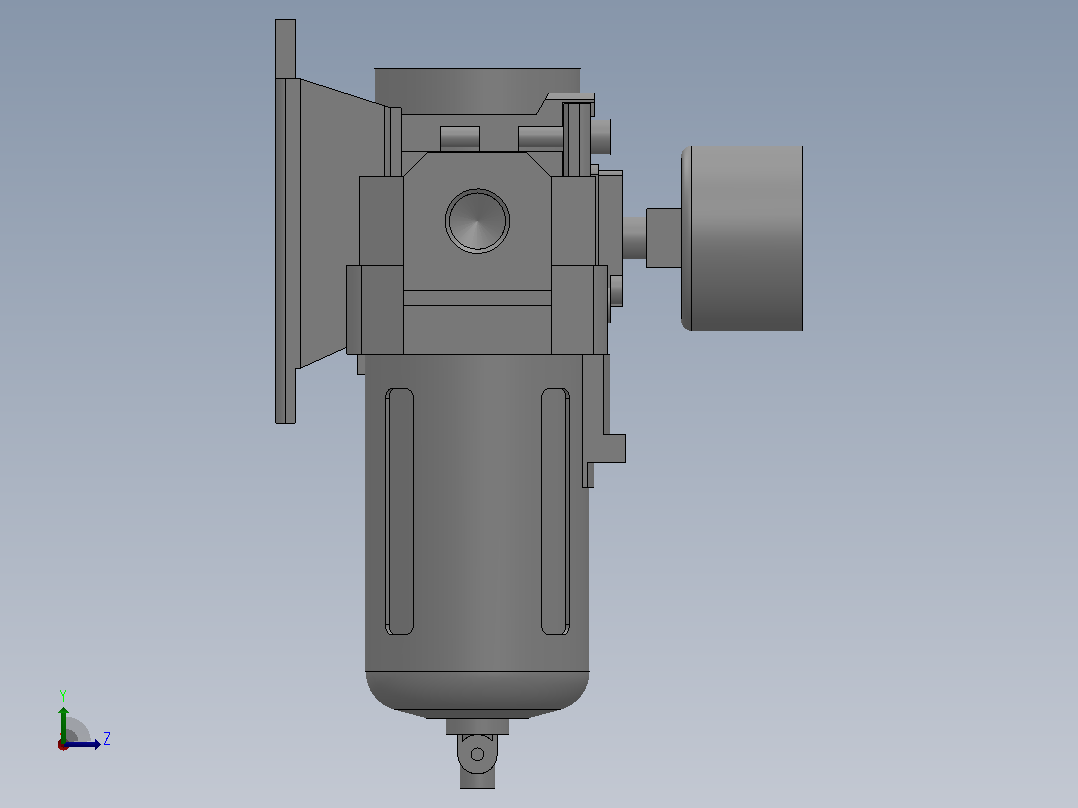The image size is (1078, 808).
Task: Select the pressure gauge cylinder on the right
Action: click(x=742, y=238)
